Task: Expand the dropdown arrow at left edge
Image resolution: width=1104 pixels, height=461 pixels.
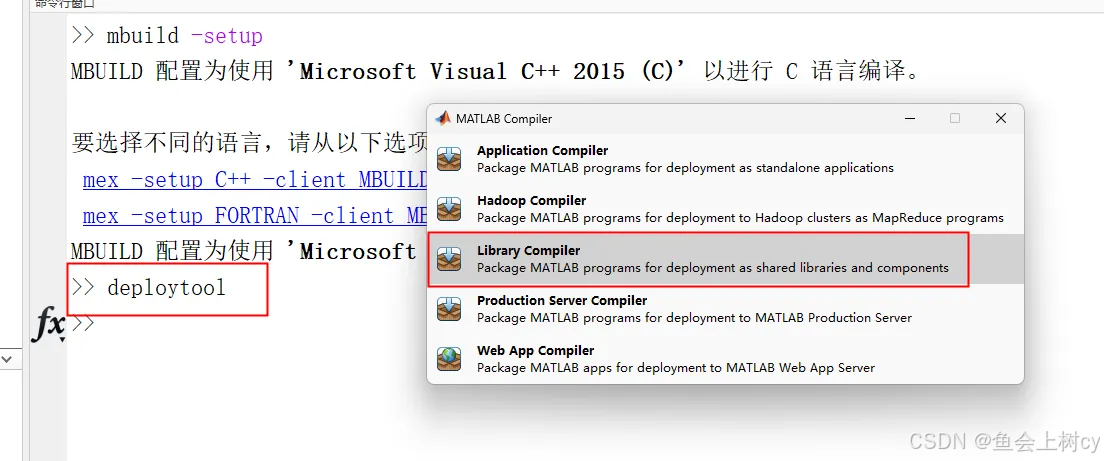Action: tap(7, 359)
